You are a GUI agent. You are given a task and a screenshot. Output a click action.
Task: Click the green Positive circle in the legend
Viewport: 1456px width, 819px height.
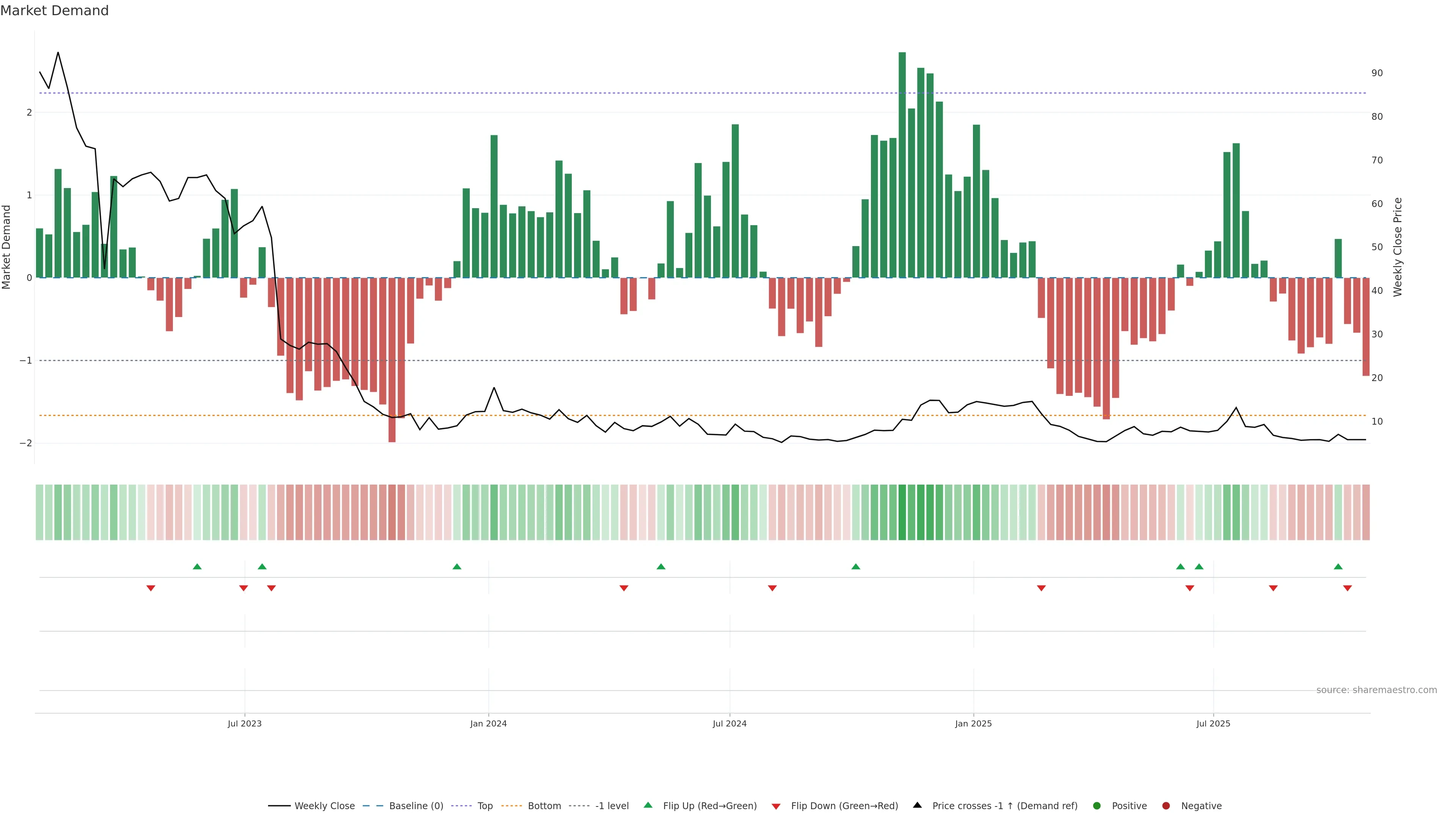(1097, 805)
